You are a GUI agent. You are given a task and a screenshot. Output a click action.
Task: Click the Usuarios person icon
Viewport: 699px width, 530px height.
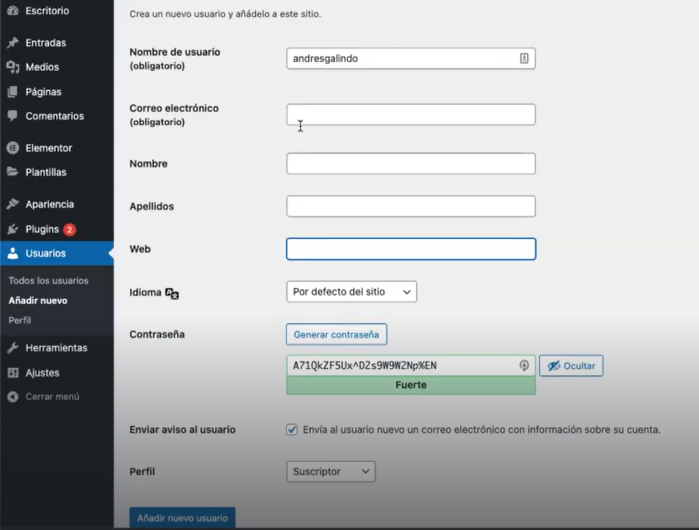coord(13,253)
